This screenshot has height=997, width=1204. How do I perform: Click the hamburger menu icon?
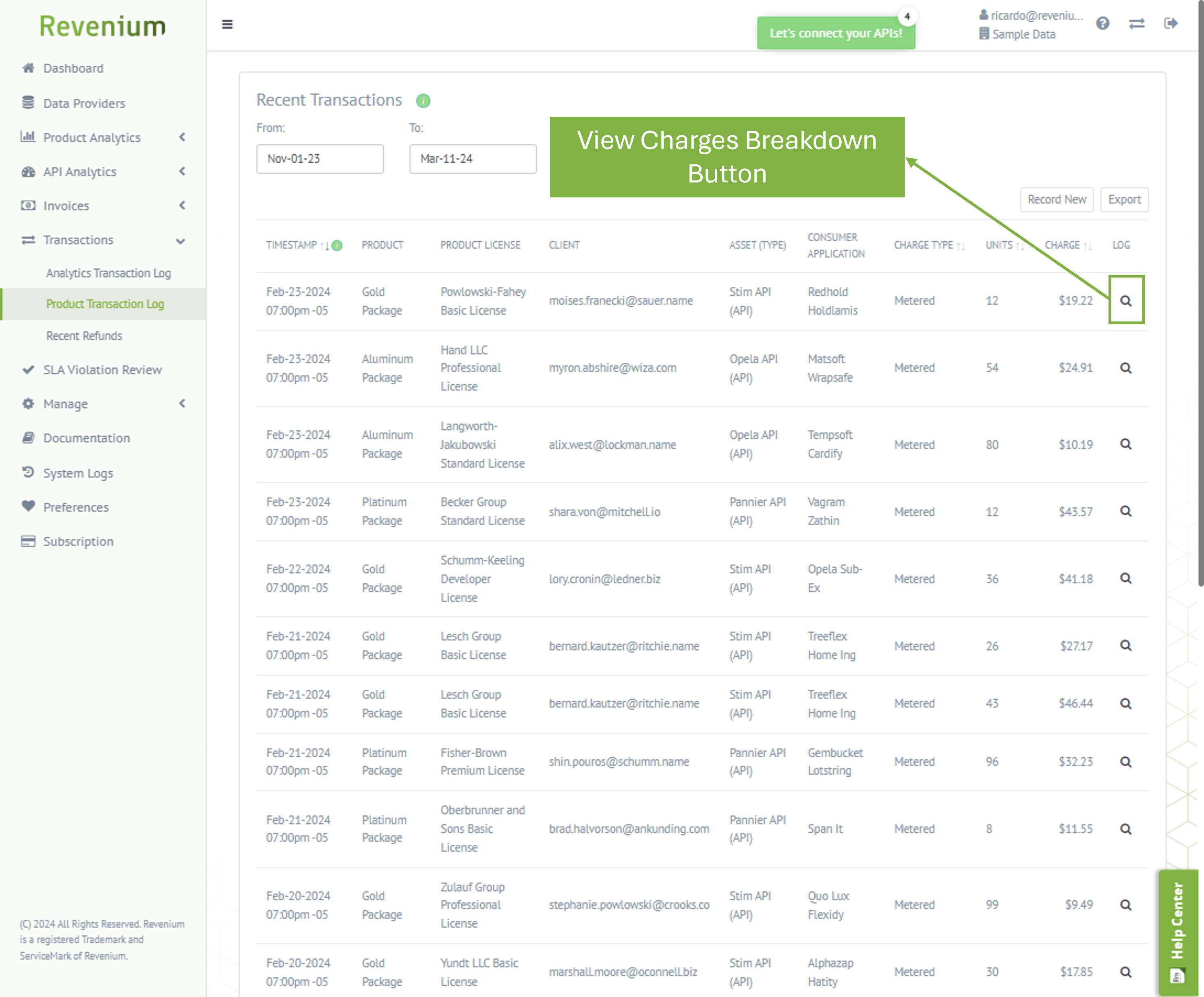coord(227,24)
